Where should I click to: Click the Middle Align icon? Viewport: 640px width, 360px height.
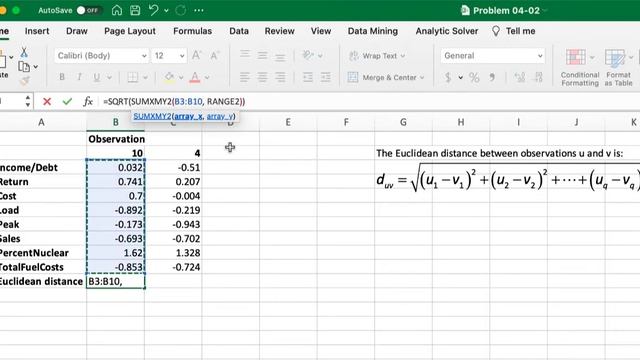(262, 56)
